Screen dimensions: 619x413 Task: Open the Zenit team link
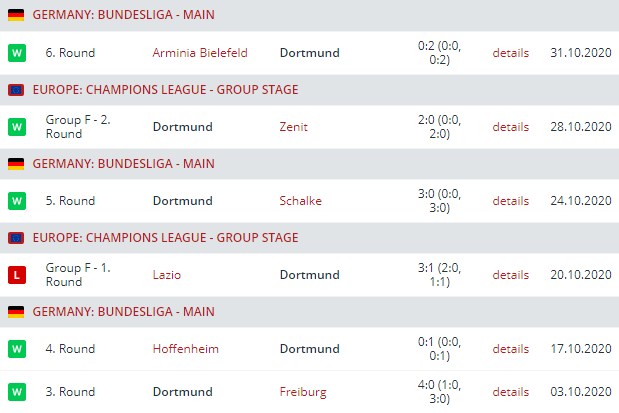[x=294, y=127]
